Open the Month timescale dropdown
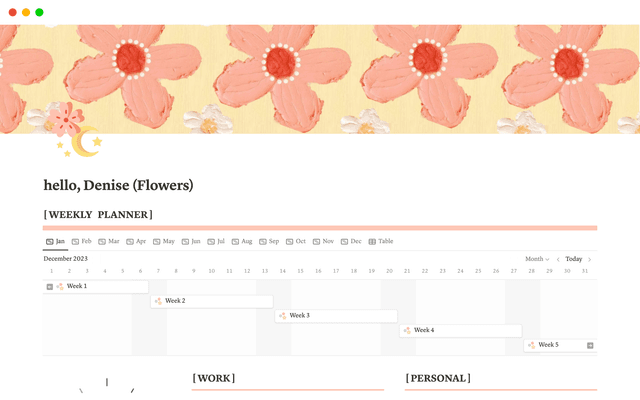Viewport: 640px width, 400px height. click(x=537, y=259)
